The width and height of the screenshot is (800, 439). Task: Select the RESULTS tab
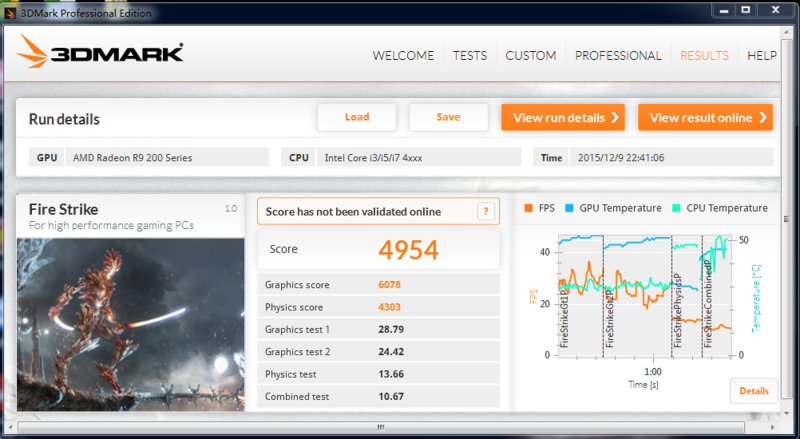click(x=704, y=56)
